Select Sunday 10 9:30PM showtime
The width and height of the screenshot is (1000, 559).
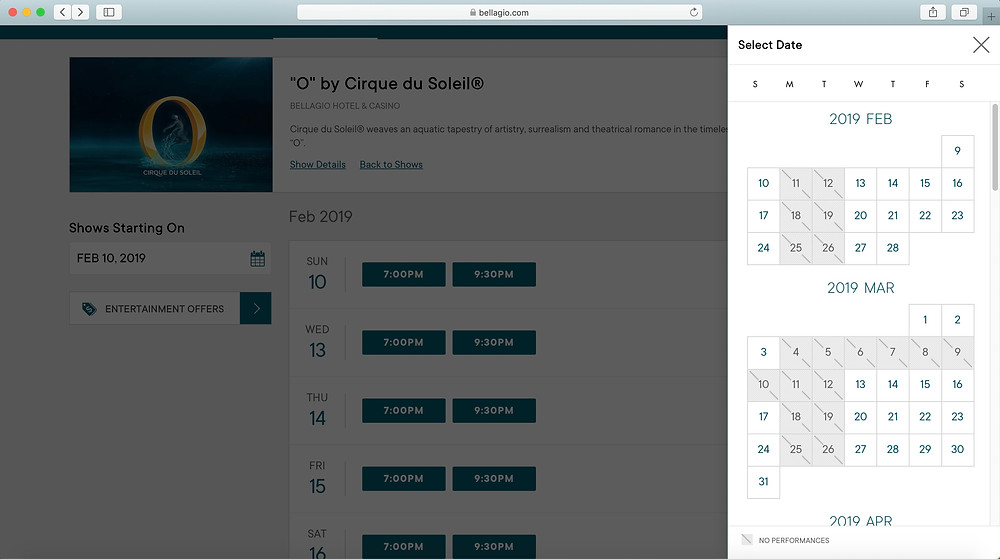point(494,274)
